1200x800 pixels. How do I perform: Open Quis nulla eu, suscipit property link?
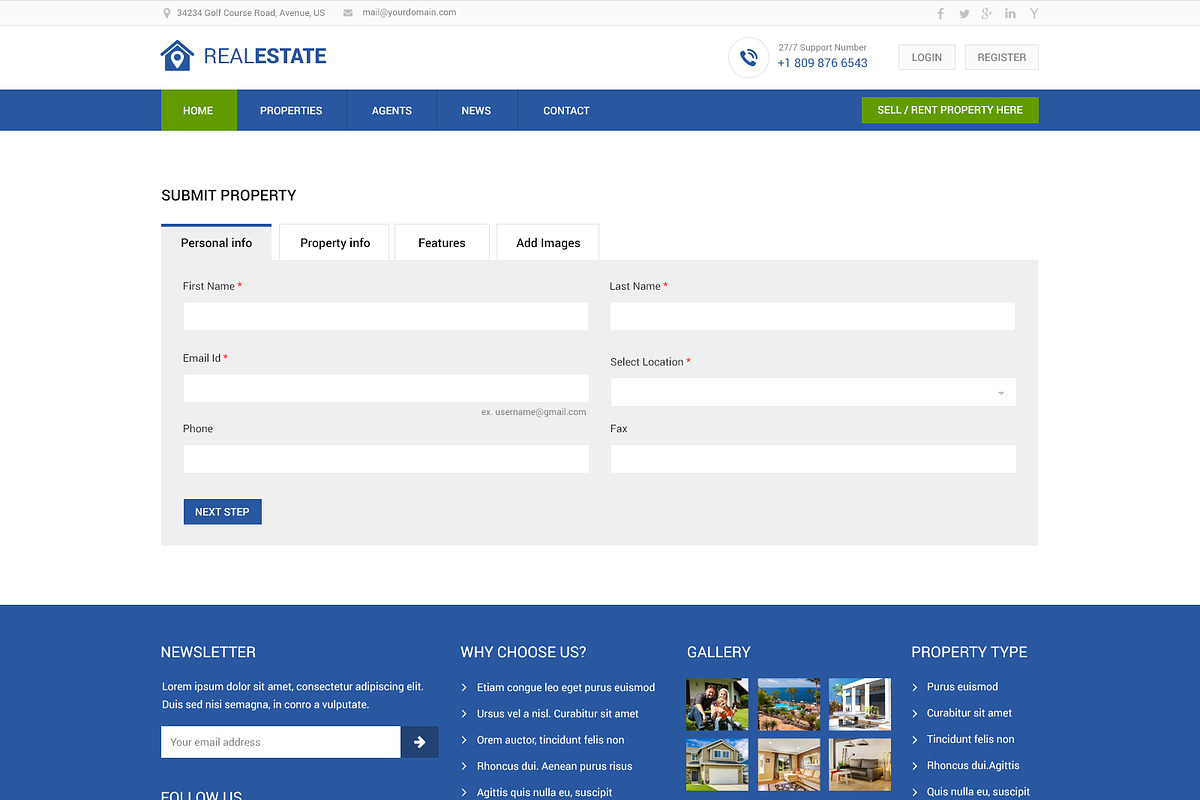tap(978, 792)
